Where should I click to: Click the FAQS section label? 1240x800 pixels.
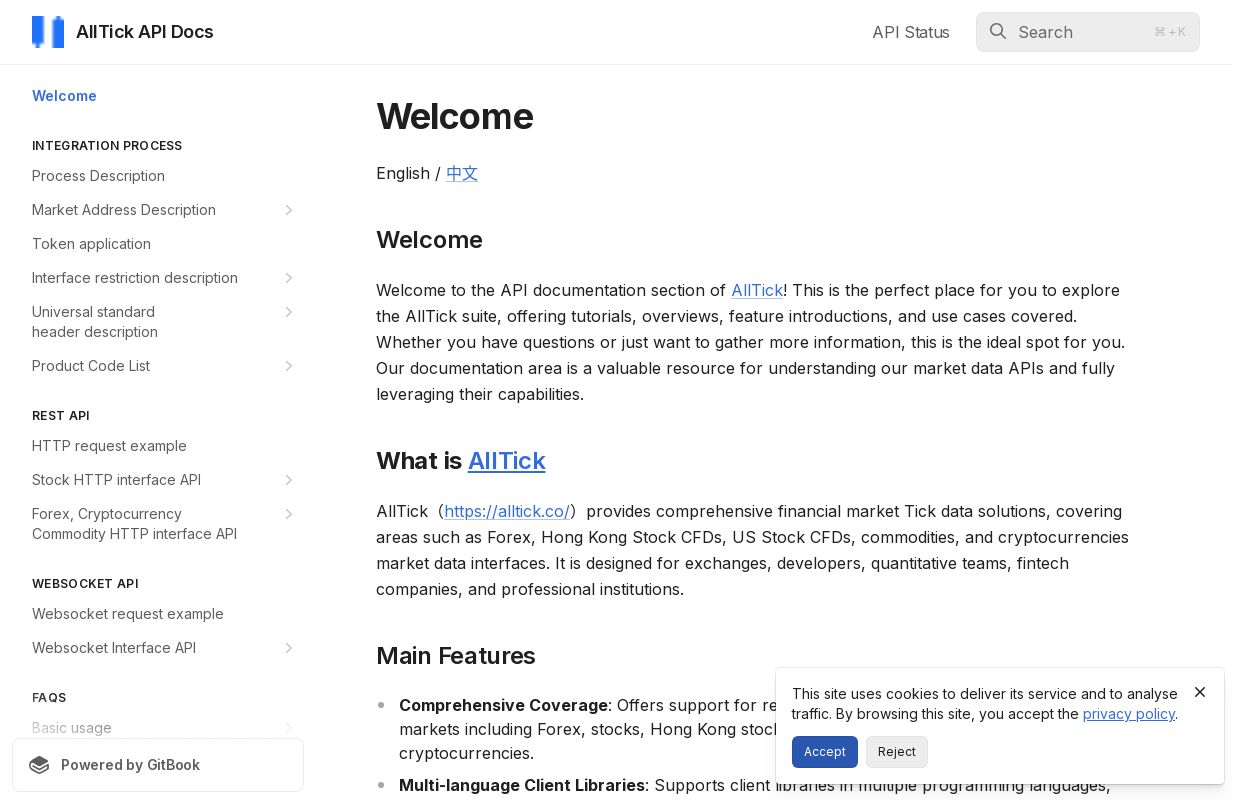coord(49,698)
